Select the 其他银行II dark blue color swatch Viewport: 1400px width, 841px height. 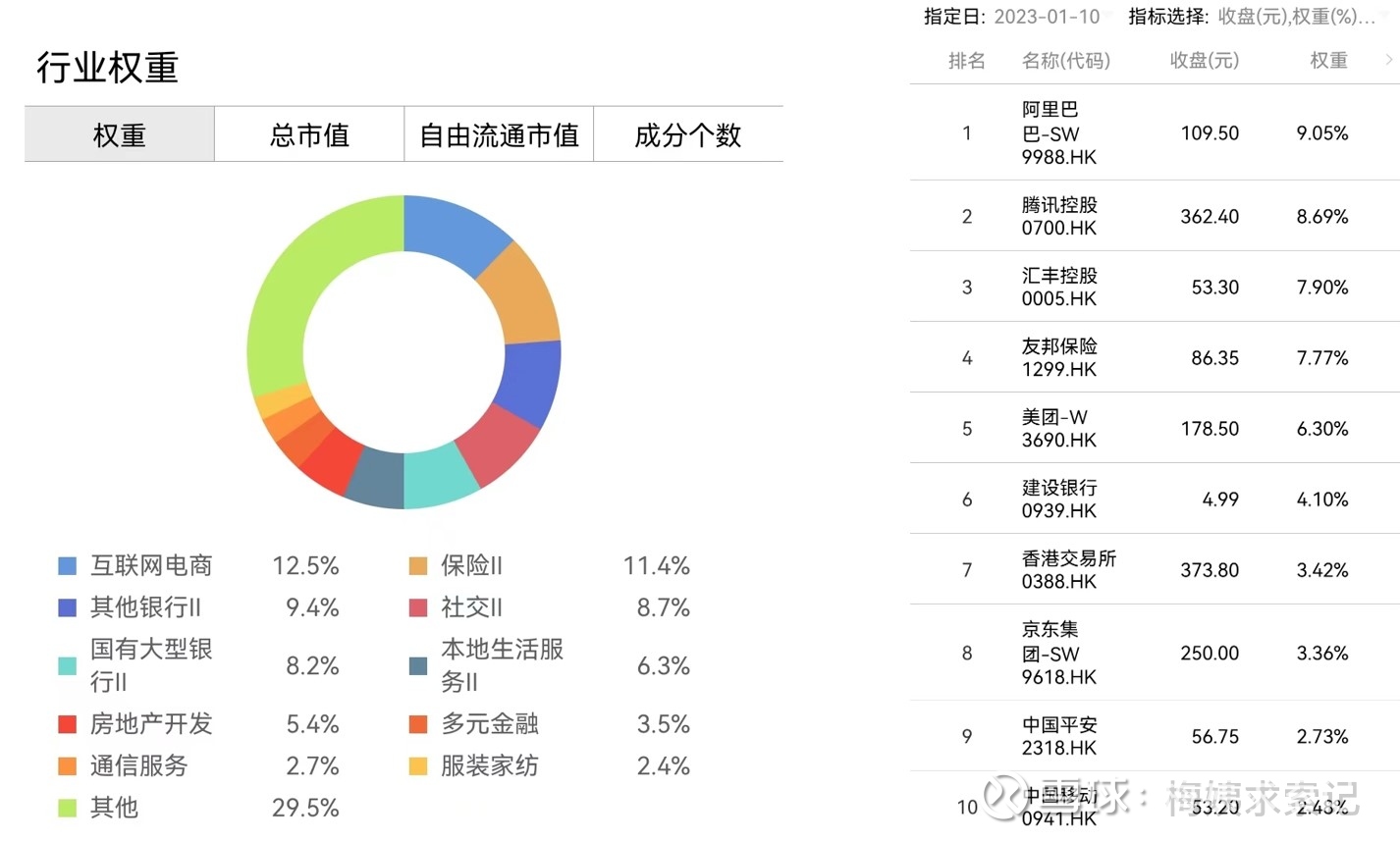tap(66, 607)
